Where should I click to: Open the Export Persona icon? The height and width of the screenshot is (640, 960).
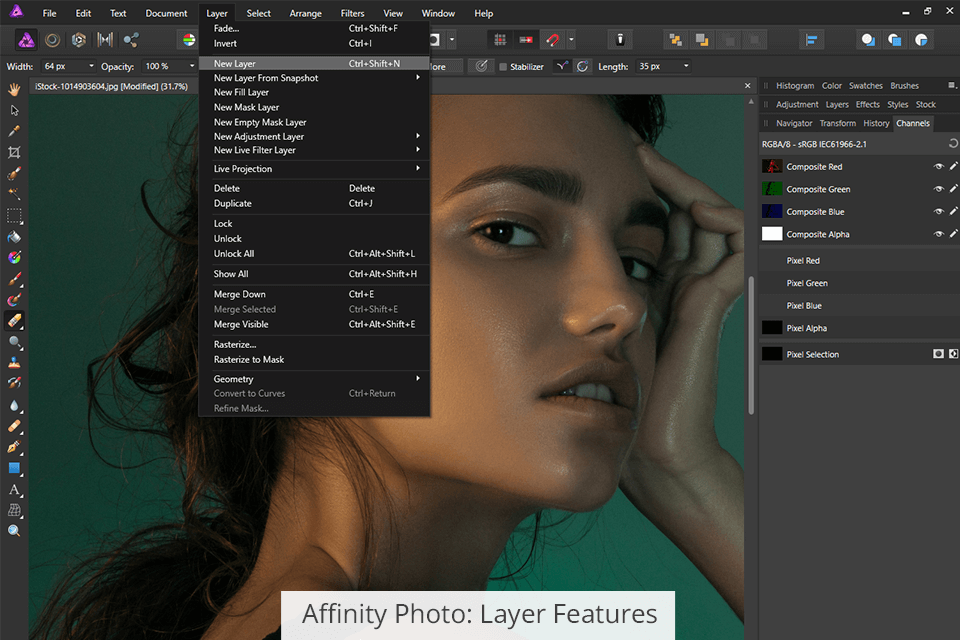130,40
